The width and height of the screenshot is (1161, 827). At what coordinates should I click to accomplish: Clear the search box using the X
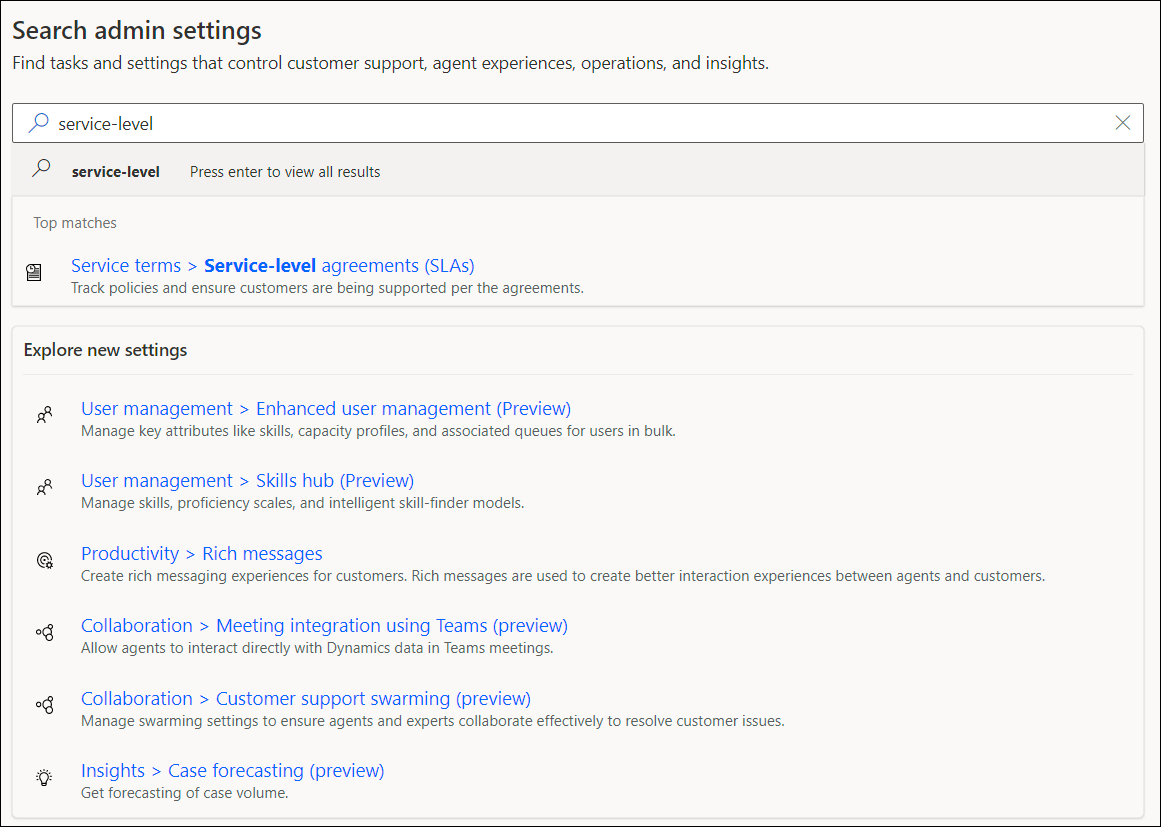coord(1122,122)
